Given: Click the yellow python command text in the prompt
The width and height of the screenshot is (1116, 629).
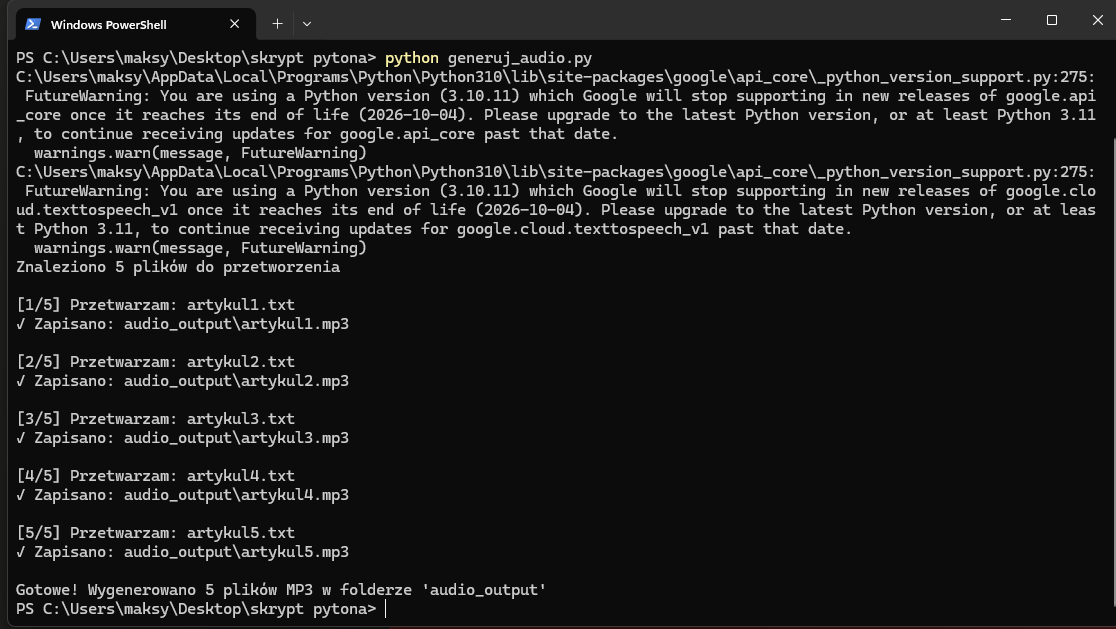Looking at the screenshot, I should tap(413, 57).
